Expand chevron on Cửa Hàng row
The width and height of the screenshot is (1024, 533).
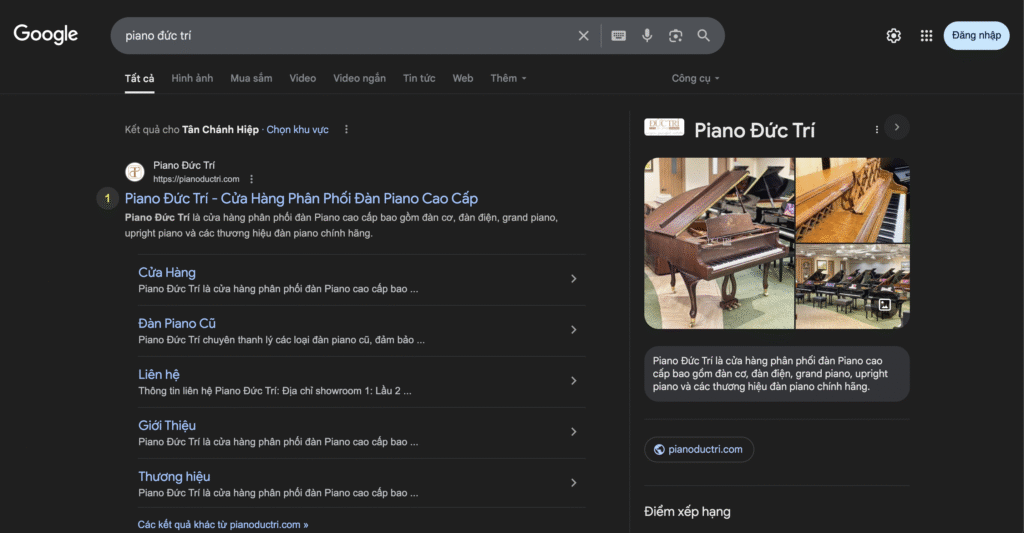(x=573, y=279)
